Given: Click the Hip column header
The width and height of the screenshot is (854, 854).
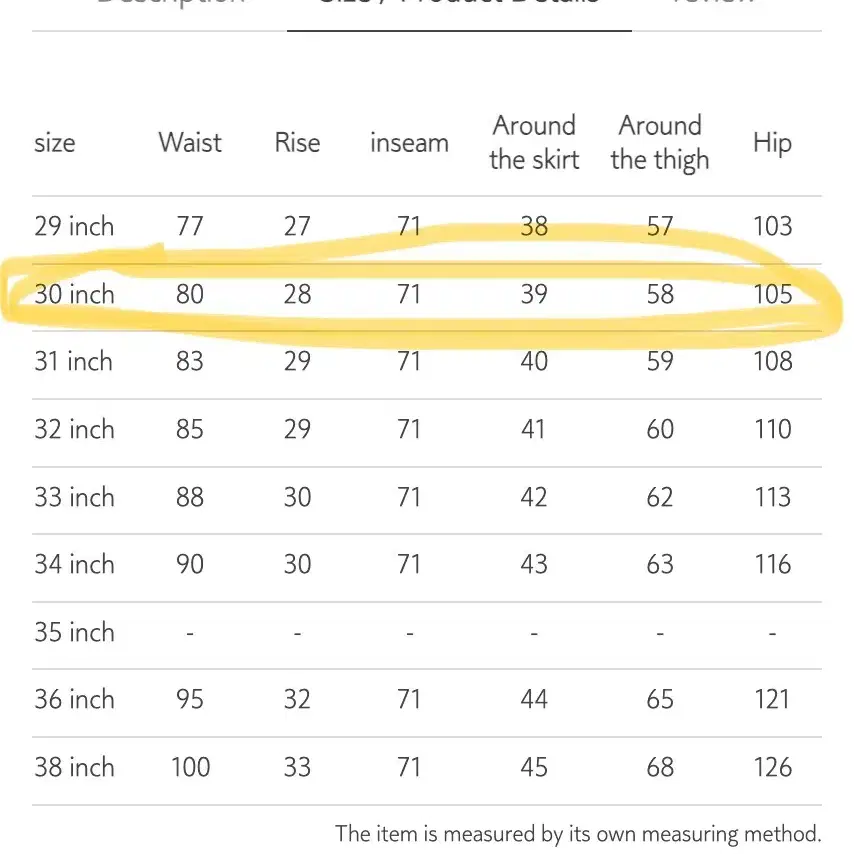Looking at the screenshot, I should pyautogui.click(x=772, y=144).
